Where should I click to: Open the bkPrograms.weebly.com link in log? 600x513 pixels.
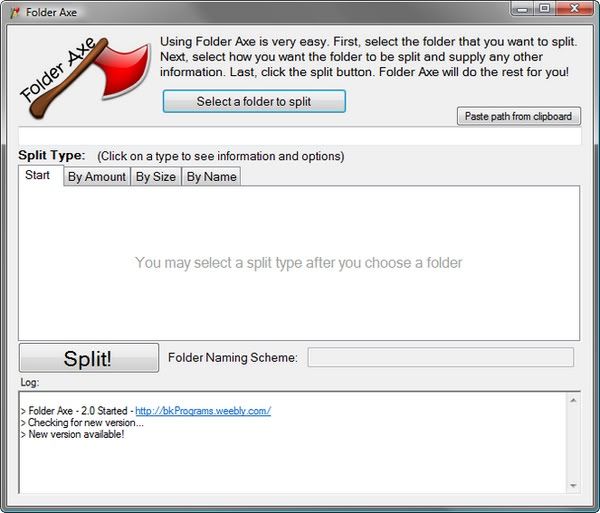[x=203, y=411]
